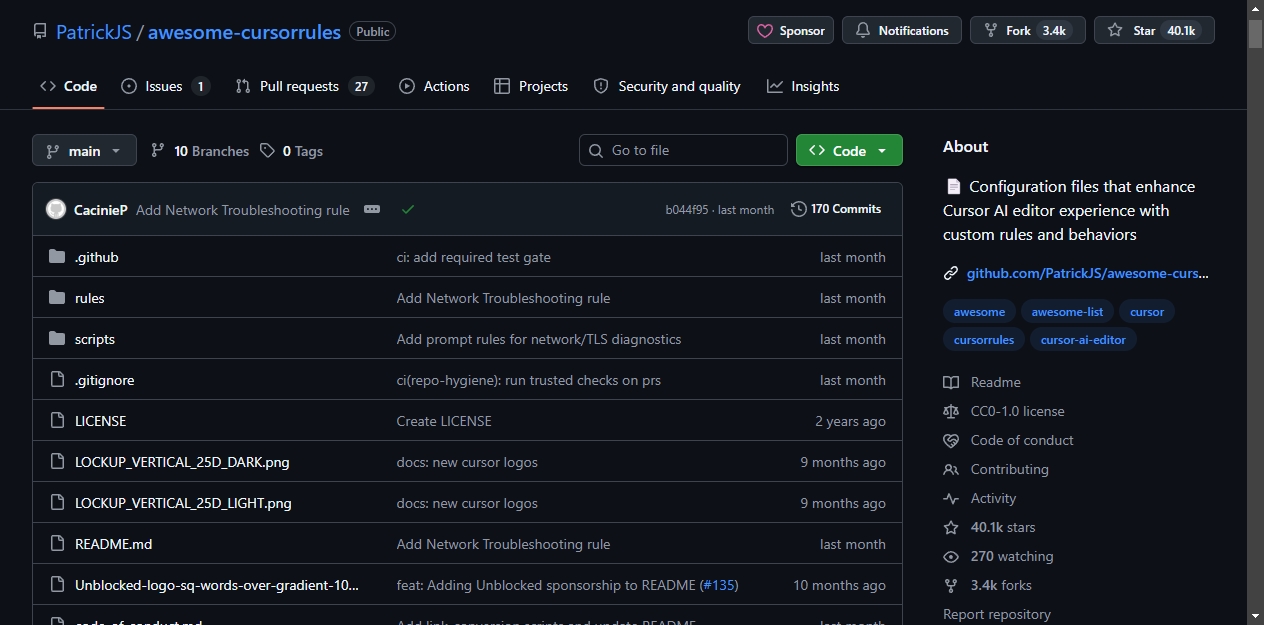The height and width of the screenshot is (625, 1264).
Task: Expand the main branch selector dropdown
Action: tap(84, 151)
